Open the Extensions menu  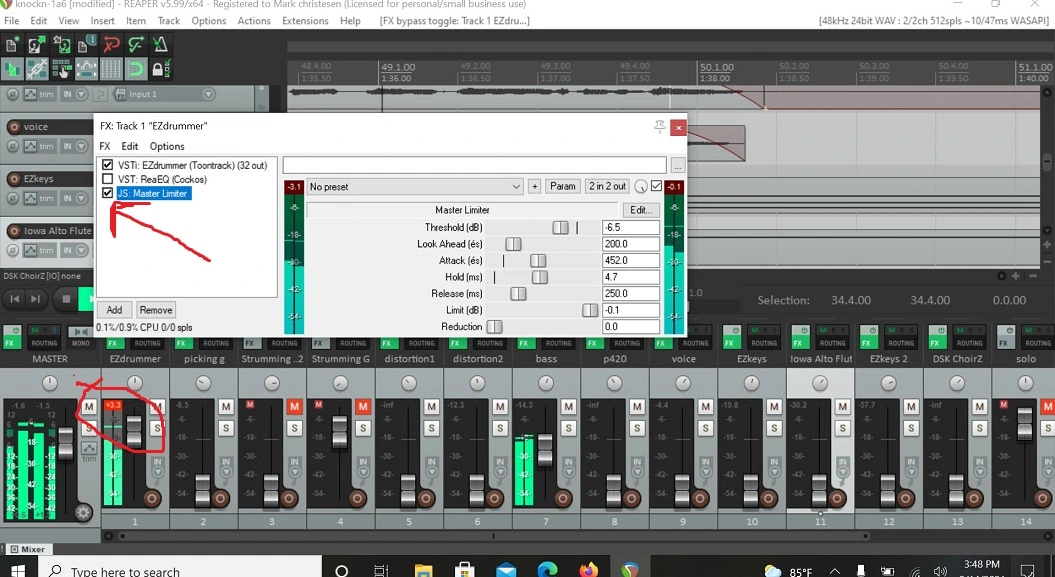click(305, 21)
